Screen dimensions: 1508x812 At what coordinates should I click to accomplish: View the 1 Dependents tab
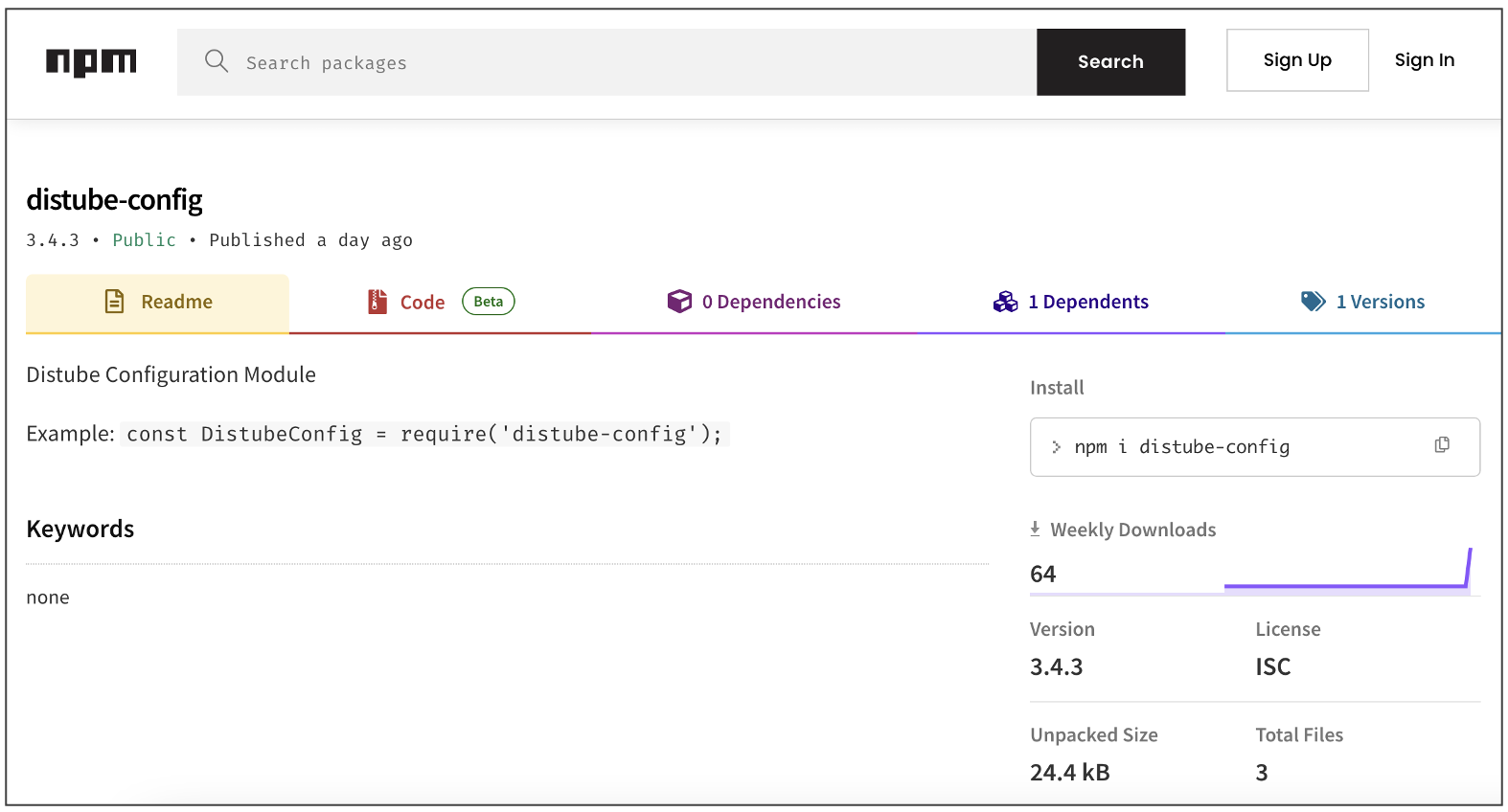(1087, 303)
